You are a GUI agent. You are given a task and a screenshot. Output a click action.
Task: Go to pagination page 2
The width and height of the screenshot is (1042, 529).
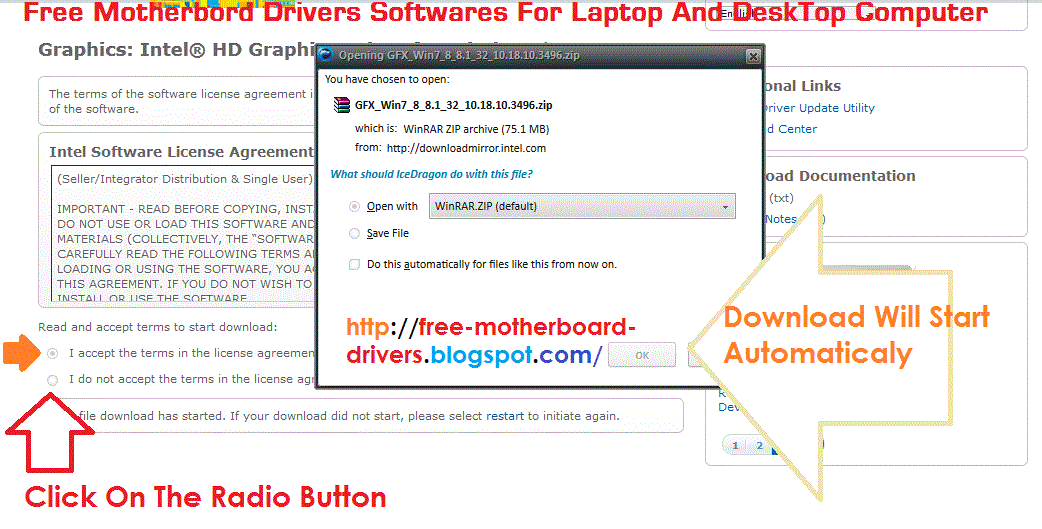(x=760, y=445)
